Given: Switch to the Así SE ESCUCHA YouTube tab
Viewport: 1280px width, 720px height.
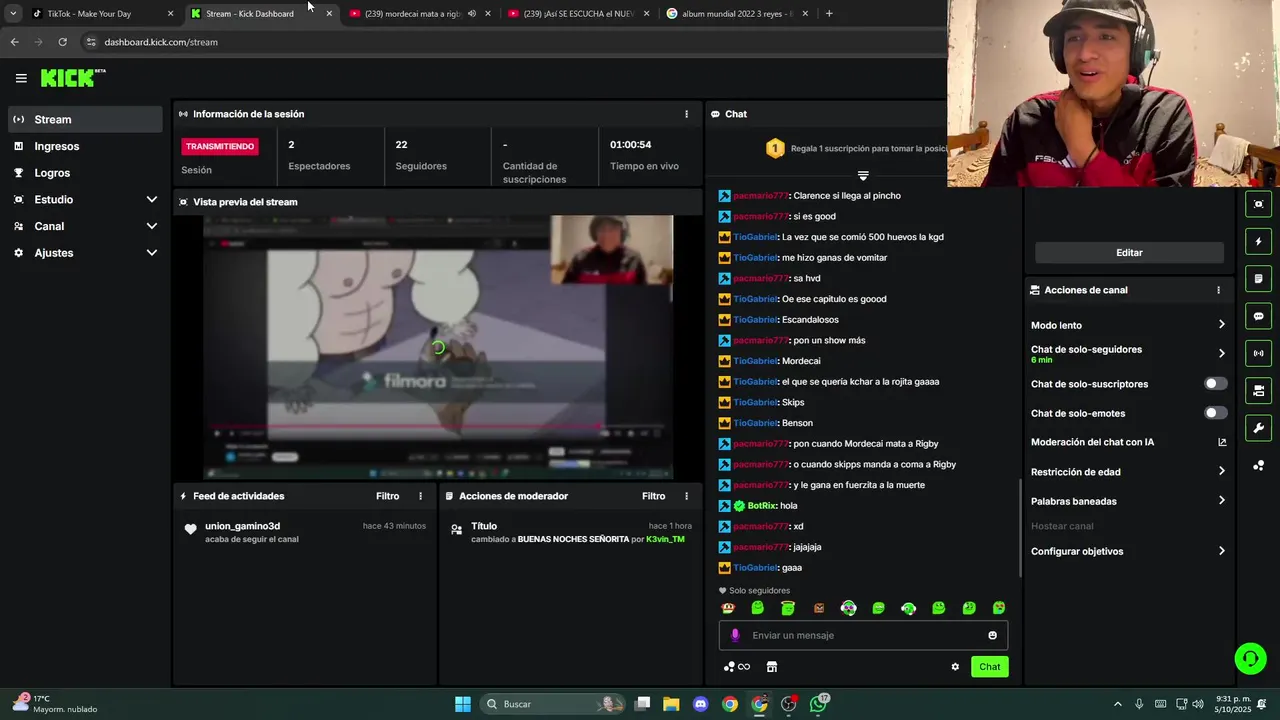Looking at the screenshot, I should 579,13.
